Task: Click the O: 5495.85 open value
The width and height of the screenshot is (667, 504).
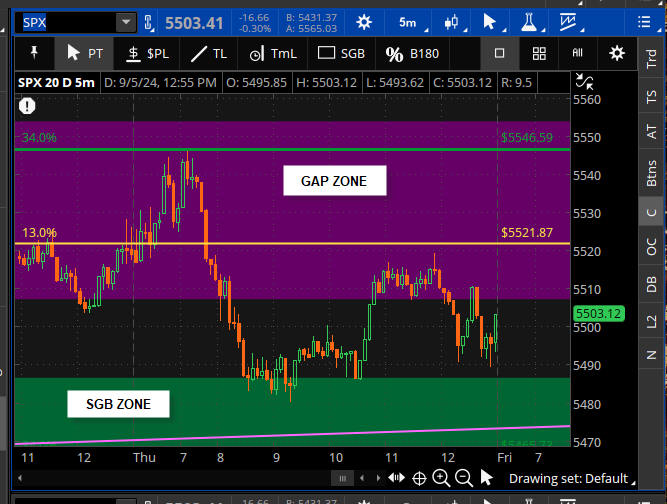Action: click(257, 83)
